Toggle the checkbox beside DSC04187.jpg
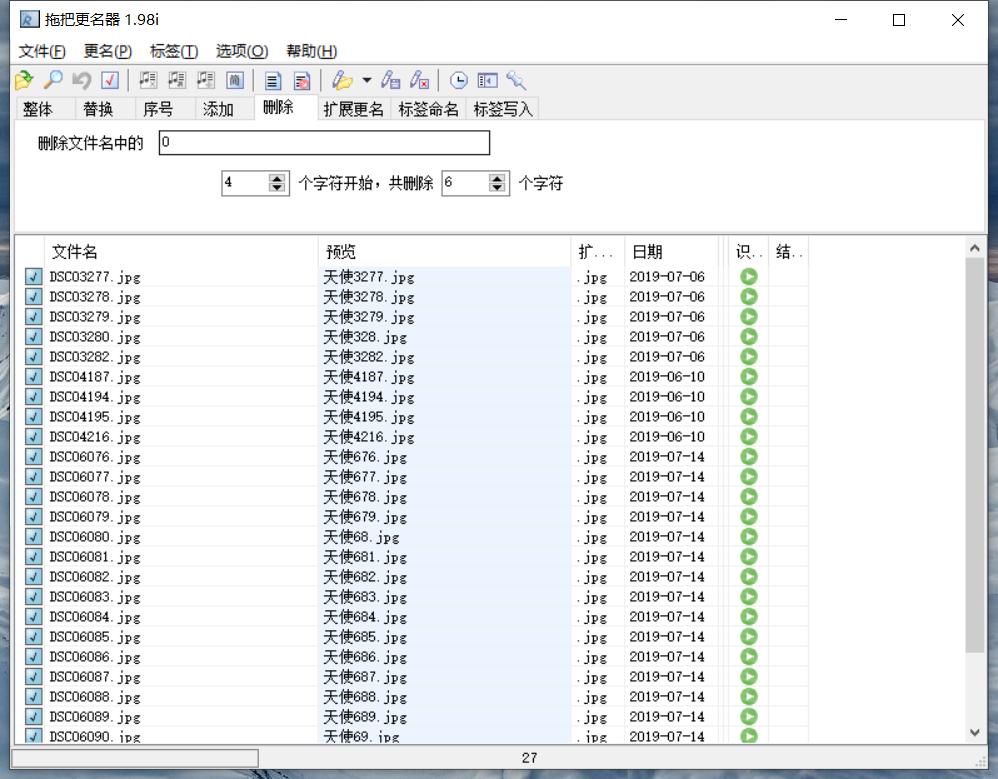 point(33,377)
